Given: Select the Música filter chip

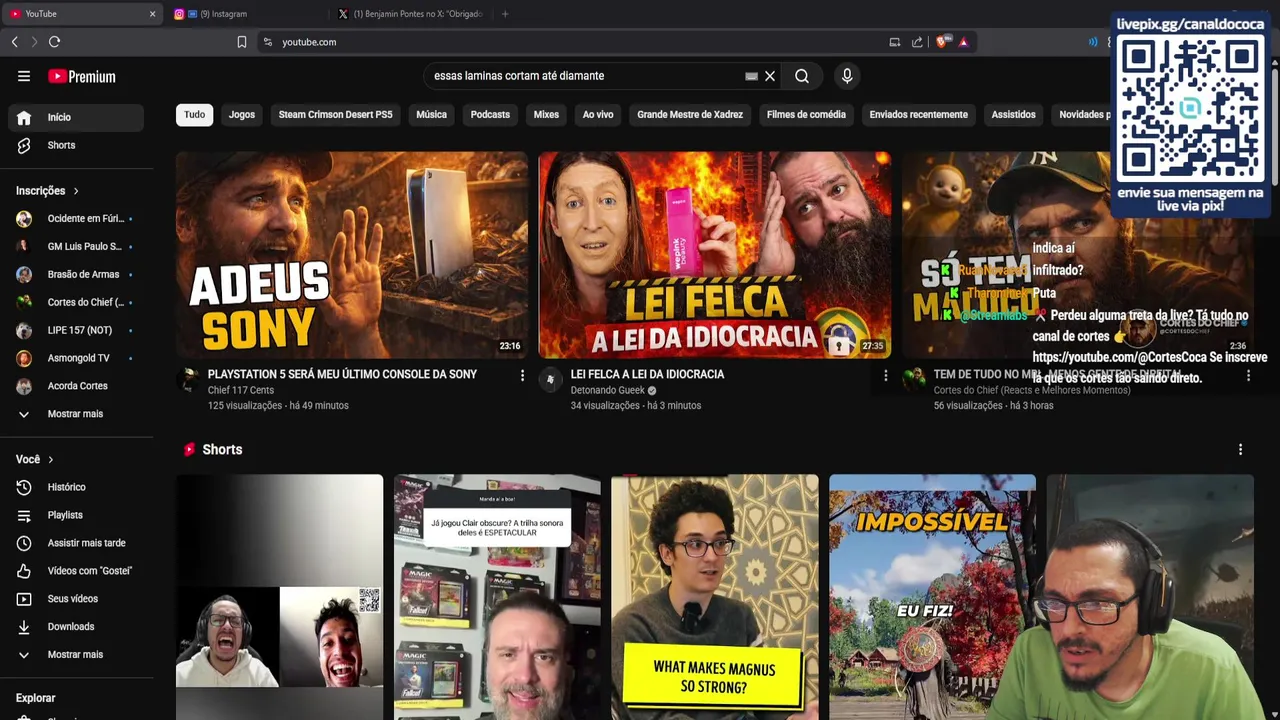Looking at the screenshot, I should tap(431, 115).
